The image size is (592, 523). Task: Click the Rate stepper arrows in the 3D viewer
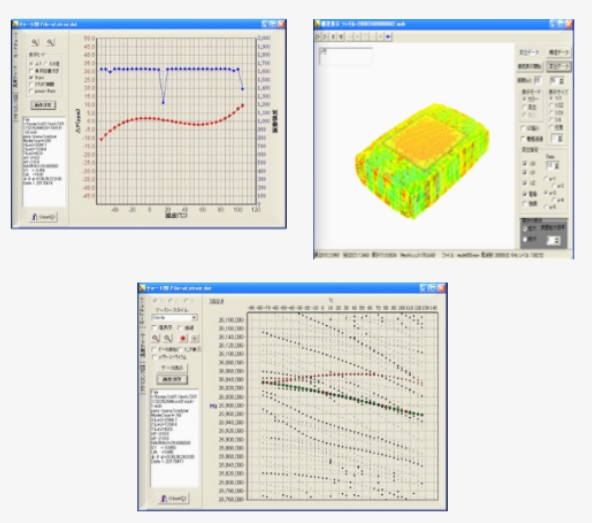[557, 165]
